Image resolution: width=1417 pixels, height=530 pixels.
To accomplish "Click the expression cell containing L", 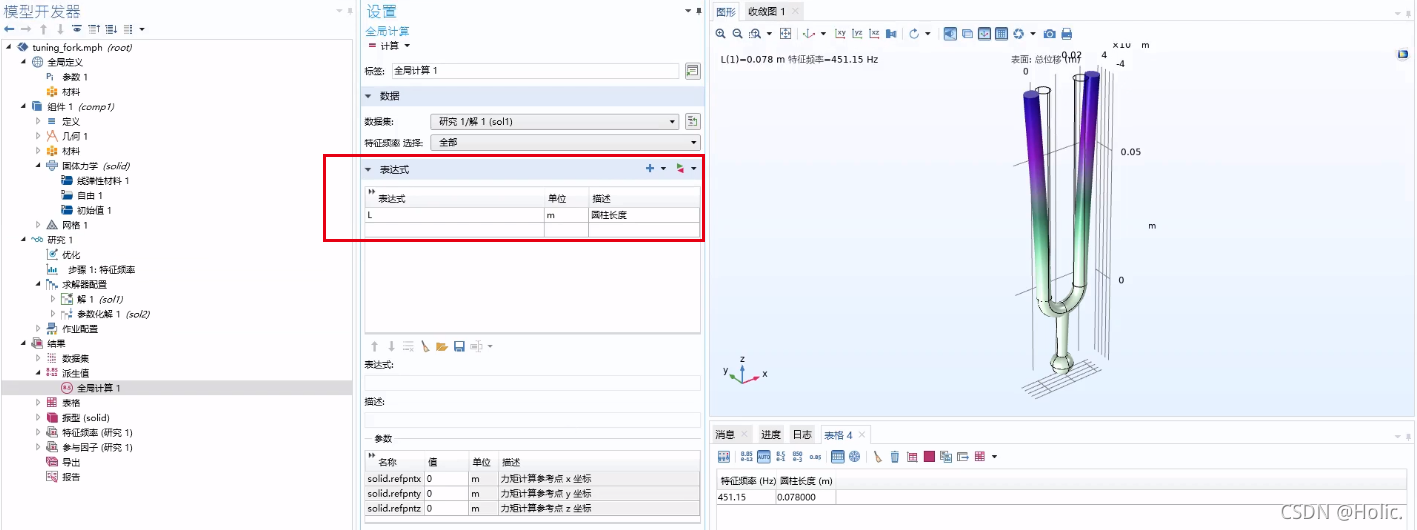I will pyautogui.click(x=455, y=215).
